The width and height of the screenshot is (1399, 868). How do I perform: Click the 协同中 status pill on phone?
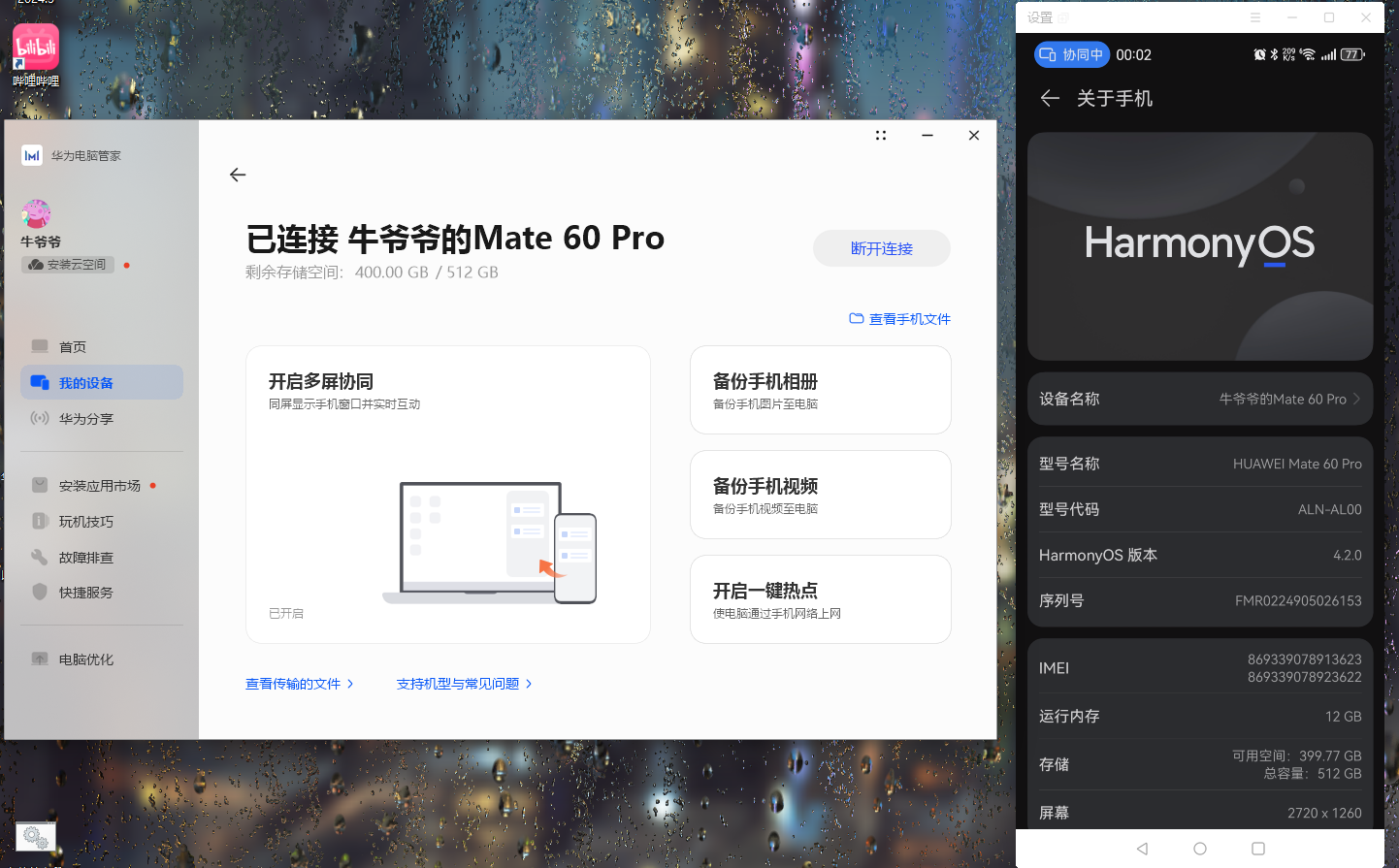click(1072, 54)
